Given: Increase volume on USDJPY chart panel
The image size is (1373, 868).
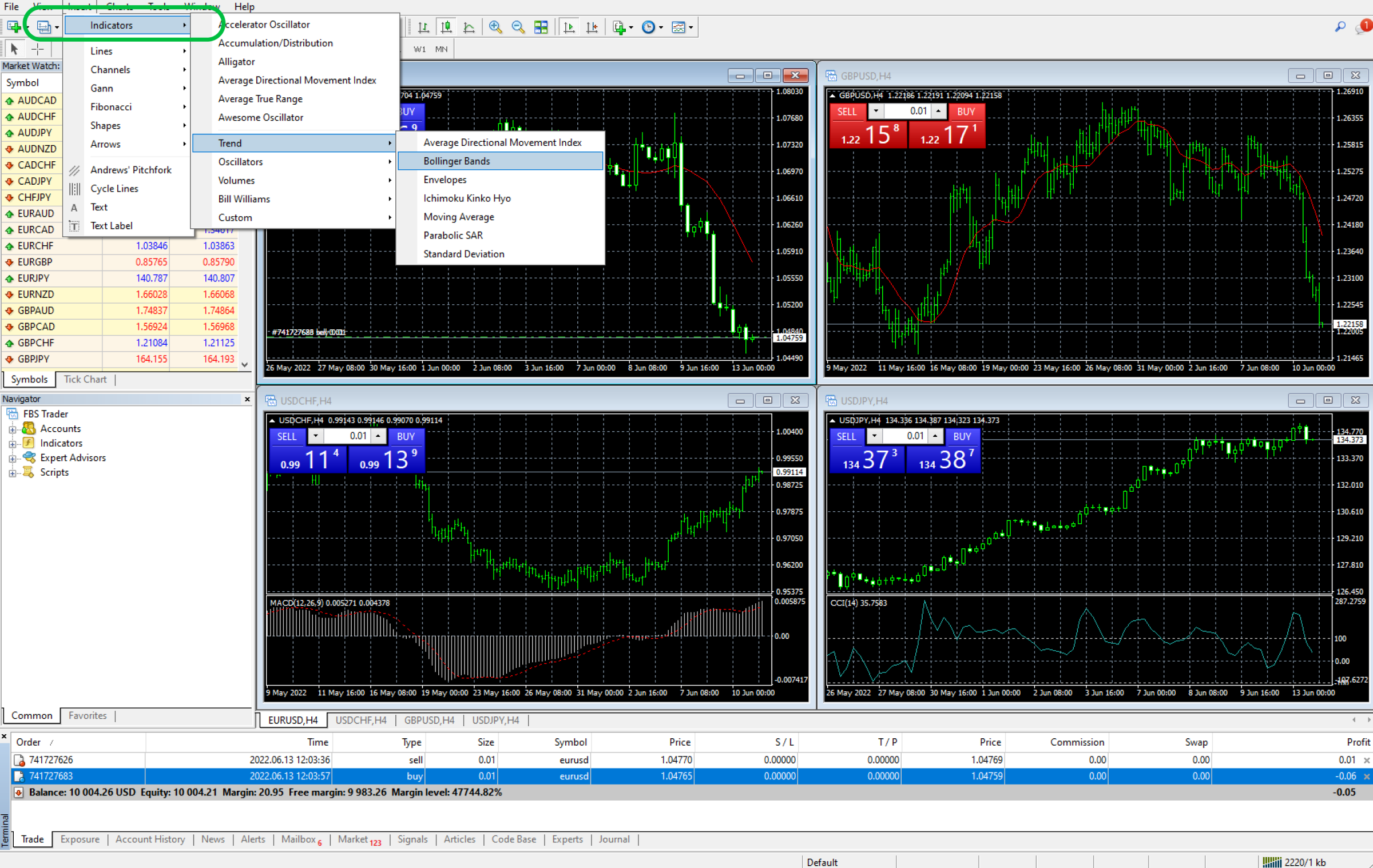Looking at the screenshot, I should pos(935,436).
